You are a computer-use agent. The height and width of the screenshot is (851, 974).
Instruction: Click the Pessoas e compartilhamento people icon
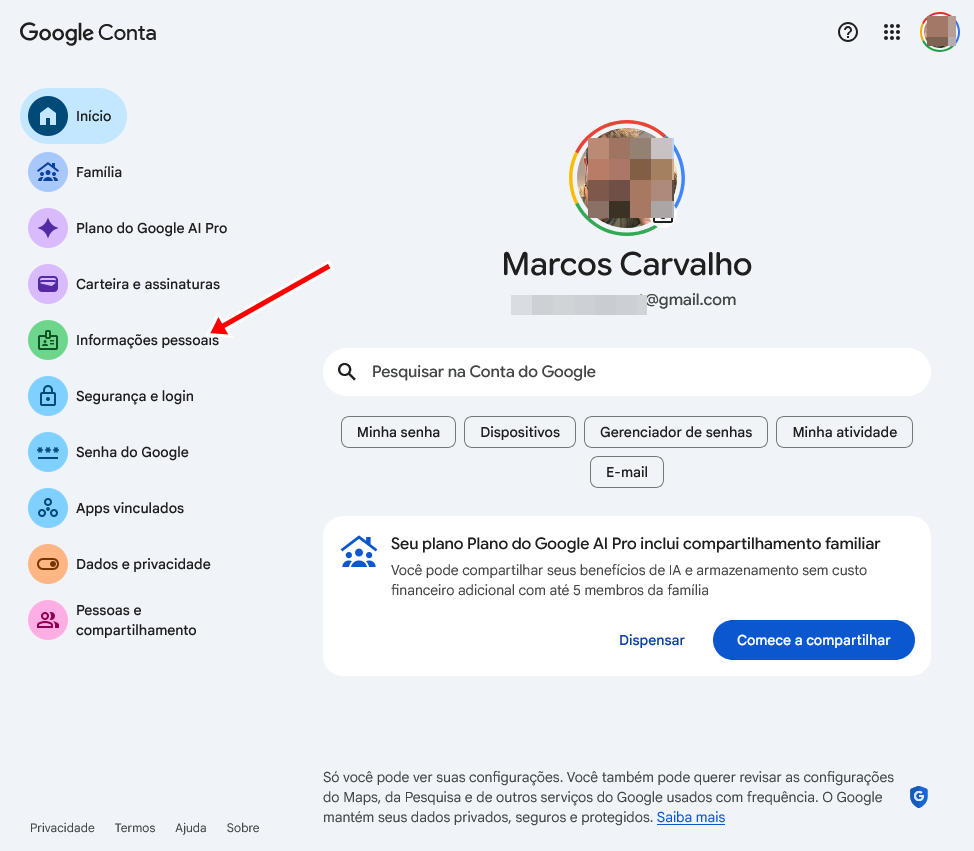click(48, 619)
